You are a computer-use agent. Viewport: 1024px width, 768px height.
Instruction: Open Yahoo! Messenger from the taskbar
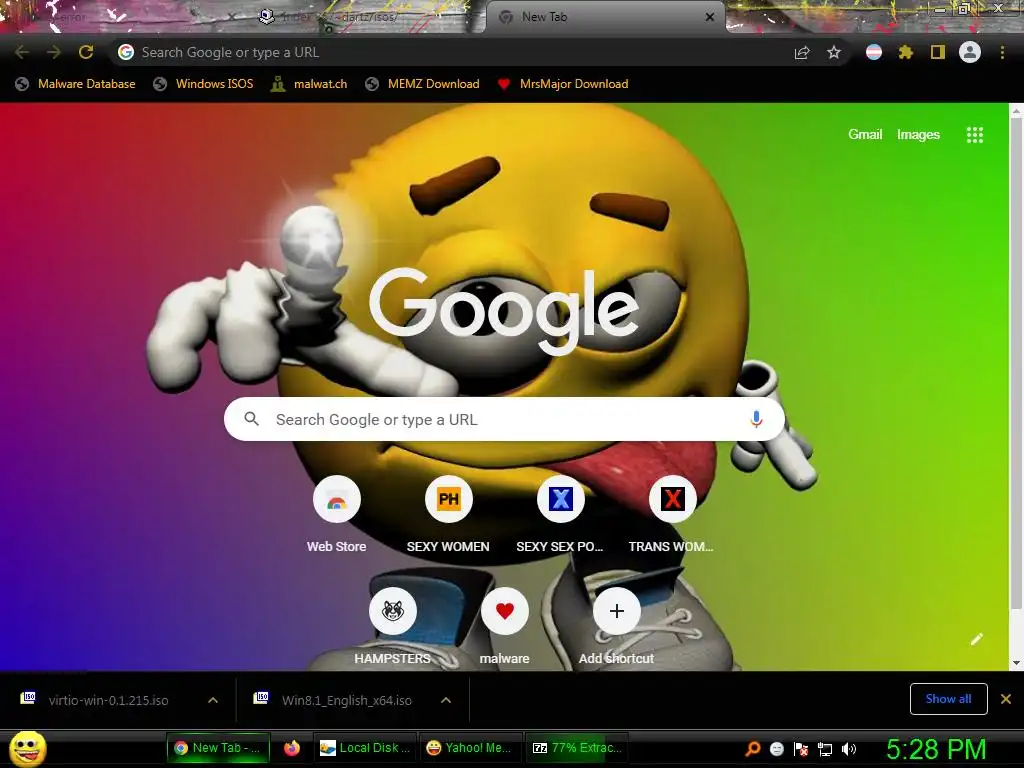click(470, 748)
